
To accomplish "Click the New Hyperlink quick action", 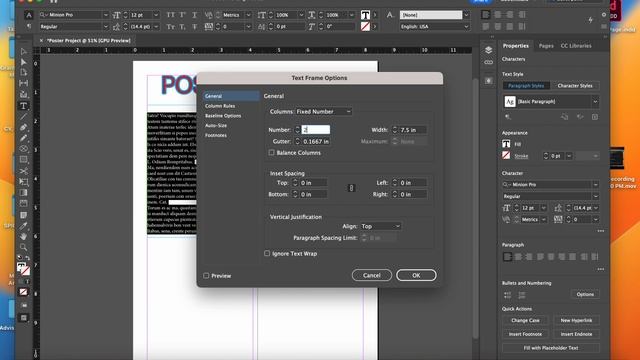I will click(x=576, y=320).
